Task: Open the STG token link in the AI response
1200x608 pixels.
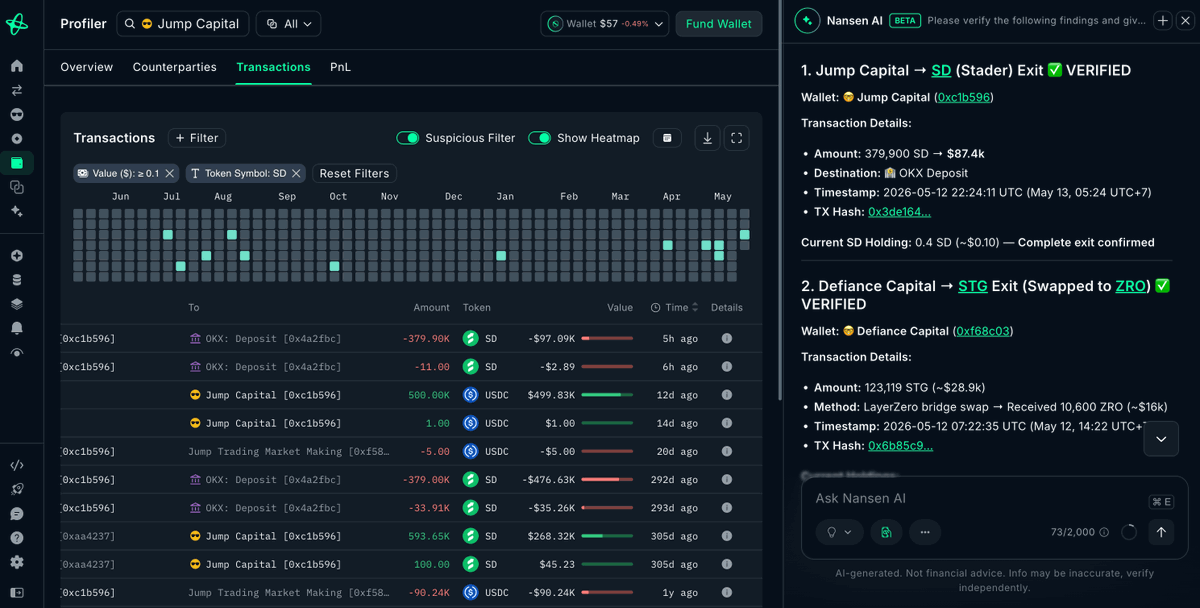Action: [973, 286]
